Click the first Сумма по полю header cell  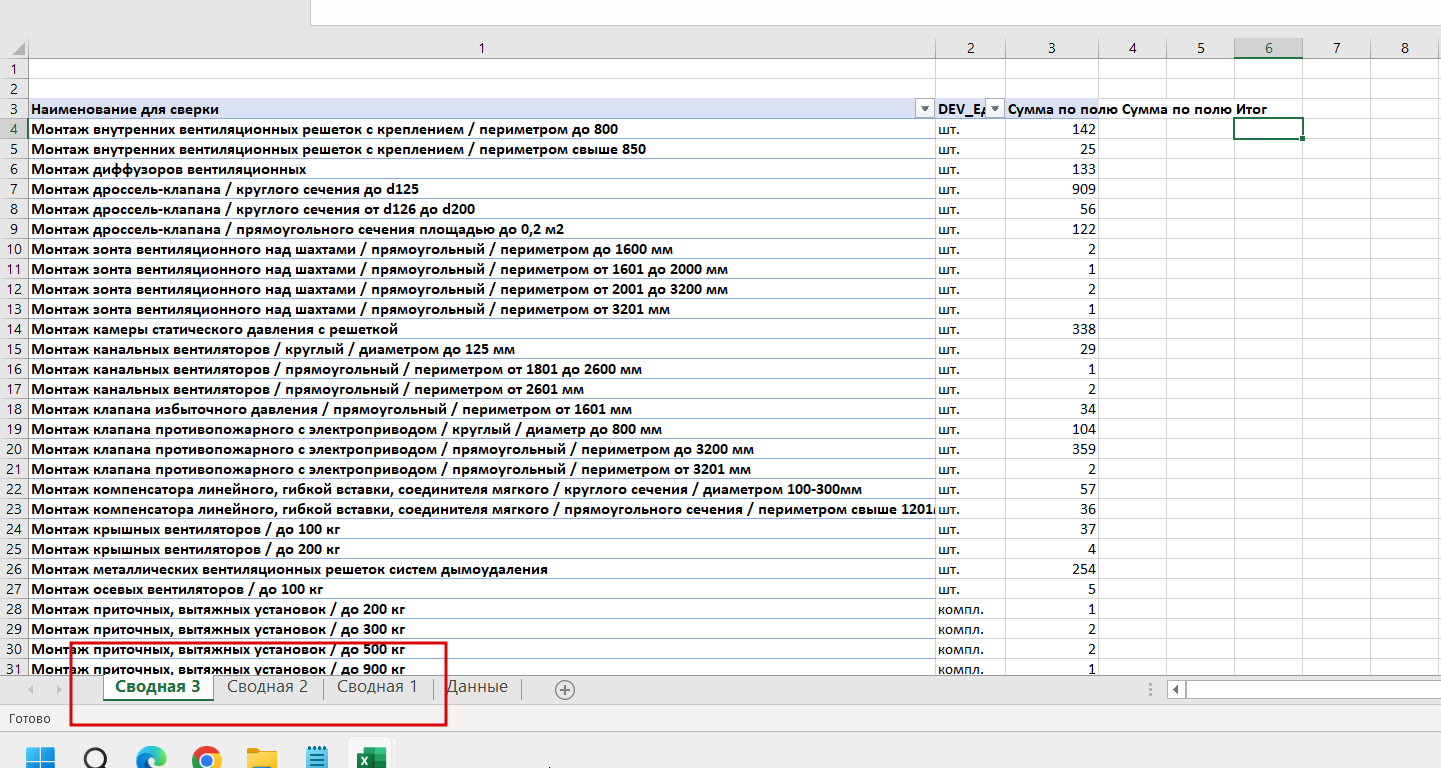point(1052,109)
